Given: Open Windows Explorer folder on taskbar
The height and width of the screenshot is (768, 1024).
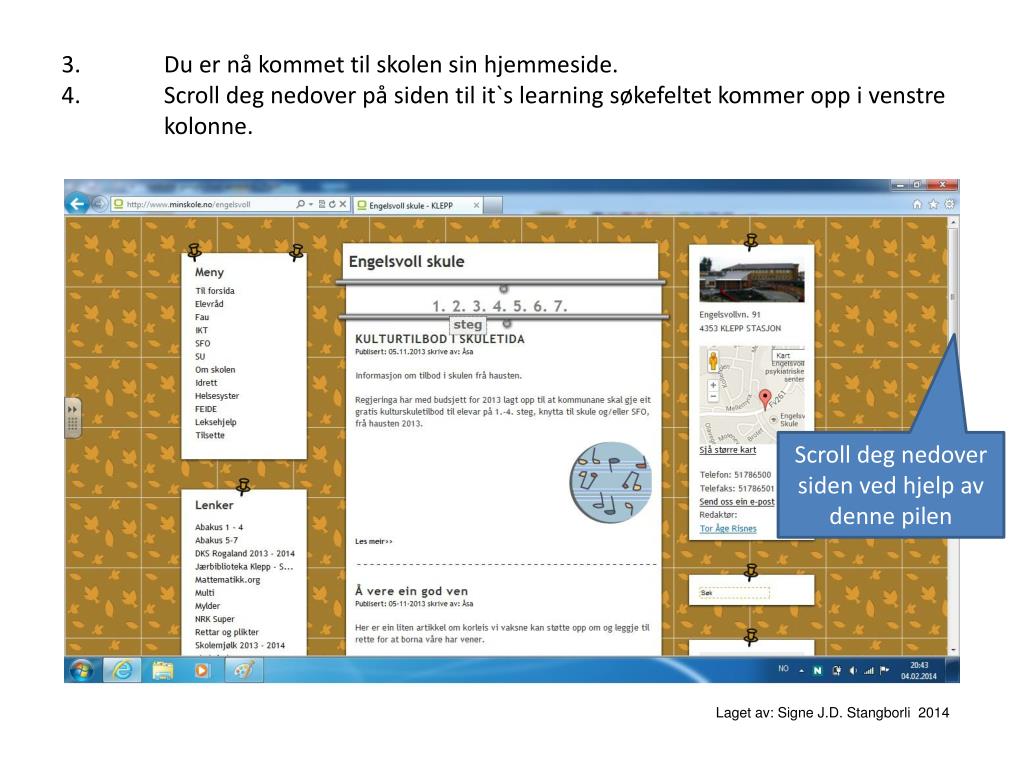Looking at the screenshot, I should click(x=163, y=670).
